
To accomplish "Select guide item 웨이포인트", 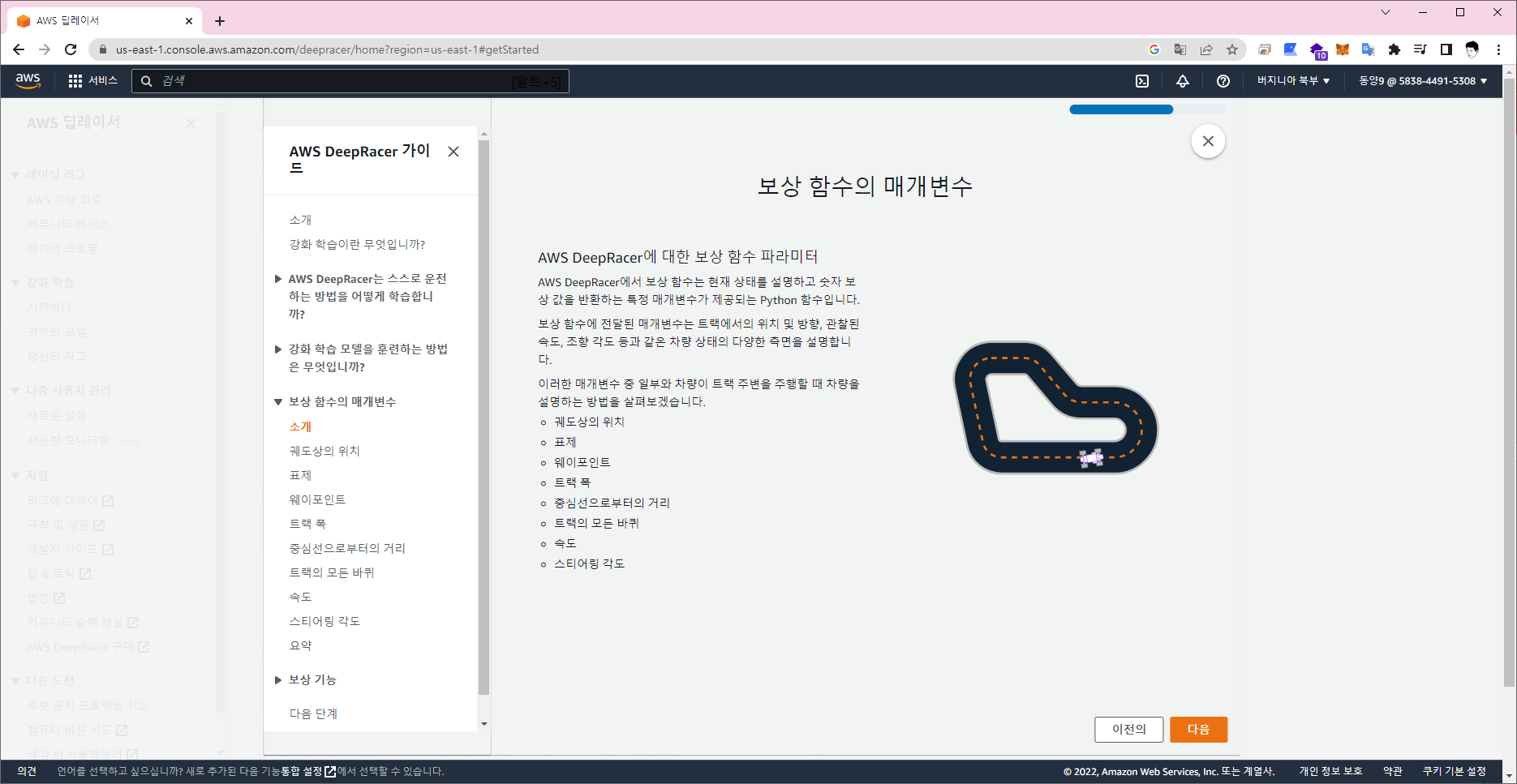I will (317, 499).
